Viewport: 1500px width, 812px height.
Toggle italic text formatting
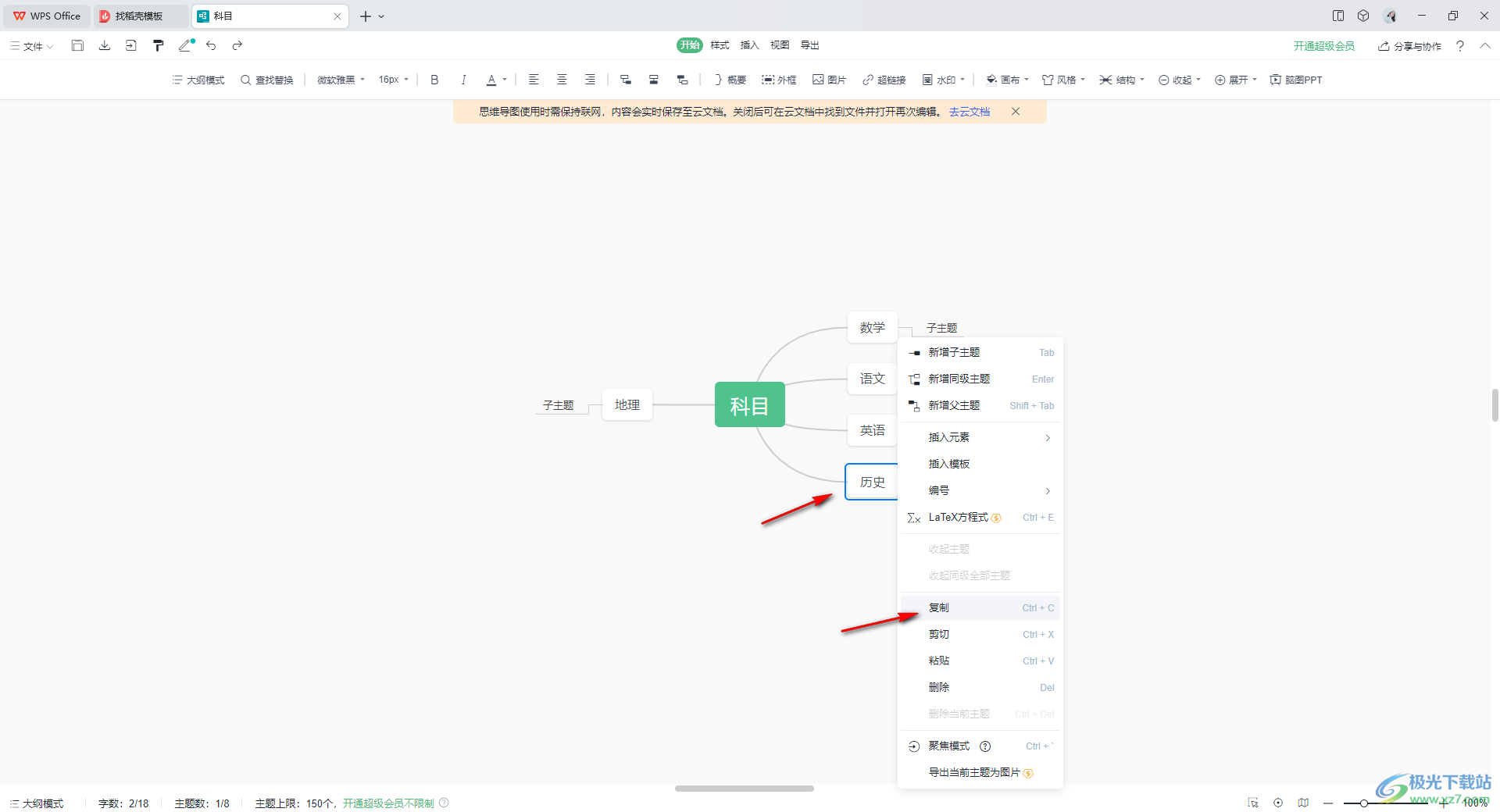[x=463, y=80]
